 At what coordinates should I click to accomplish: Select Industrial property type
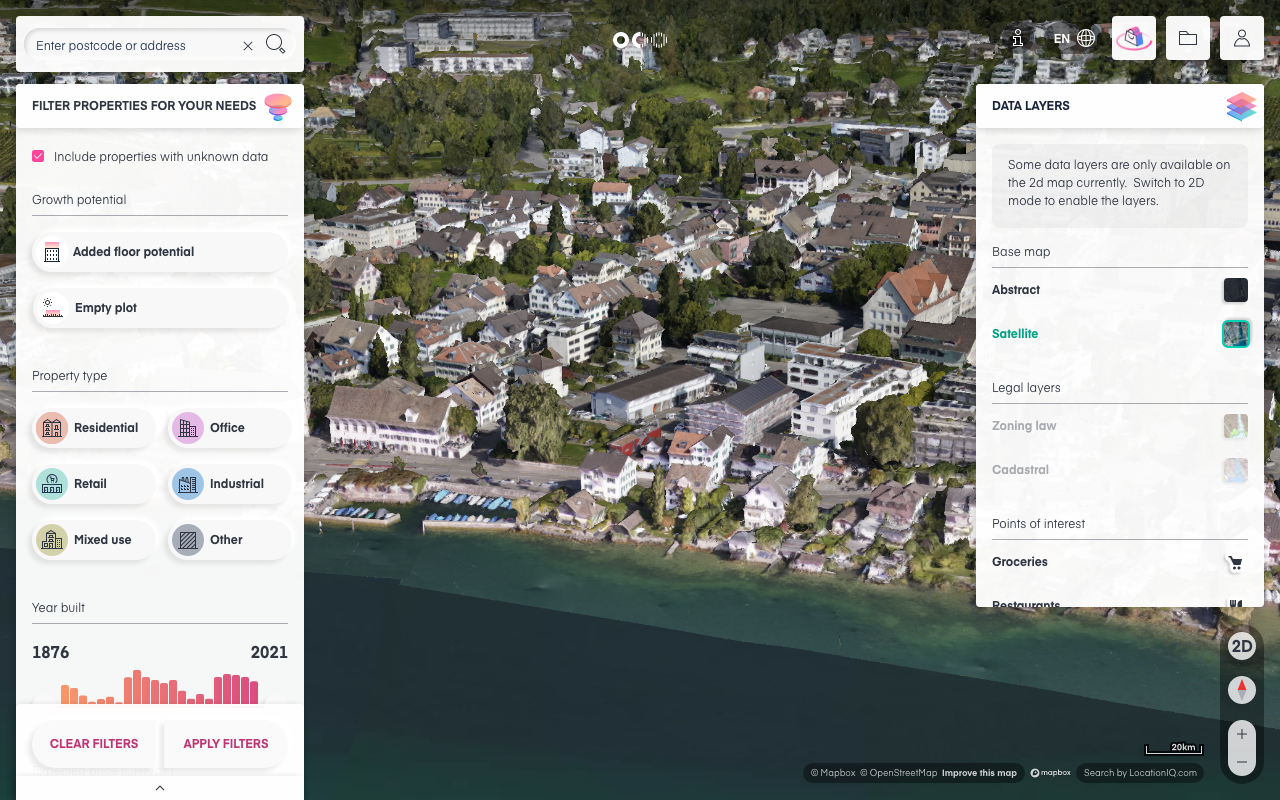[x=230, y=484]
